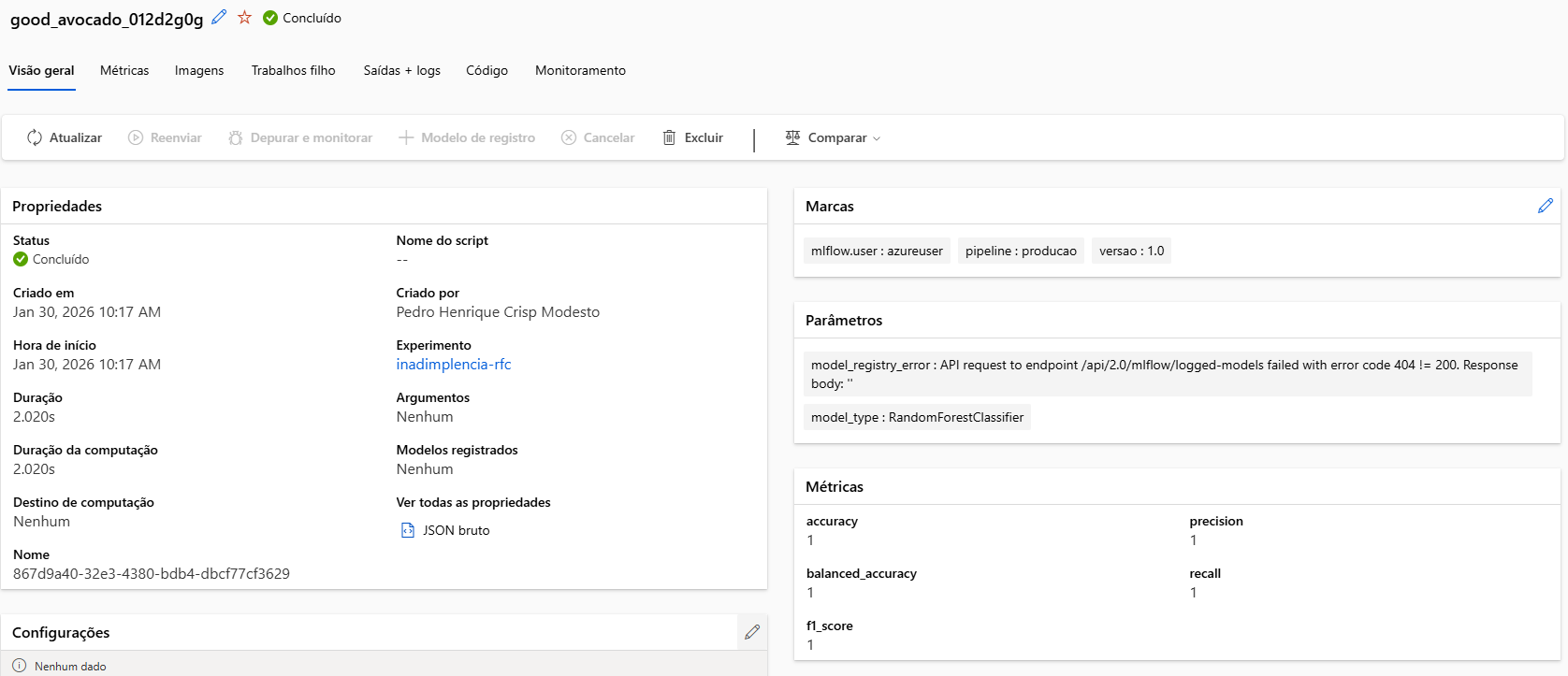The image size is (1568, 676).
Task: Click the pipeline : producao tag
Action: pos(1021,251)
